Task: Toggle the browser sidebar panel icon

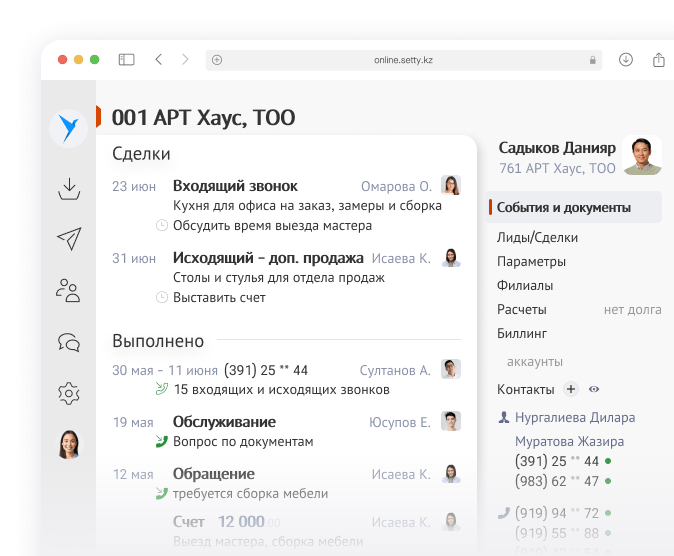Action: click(126, 60)
